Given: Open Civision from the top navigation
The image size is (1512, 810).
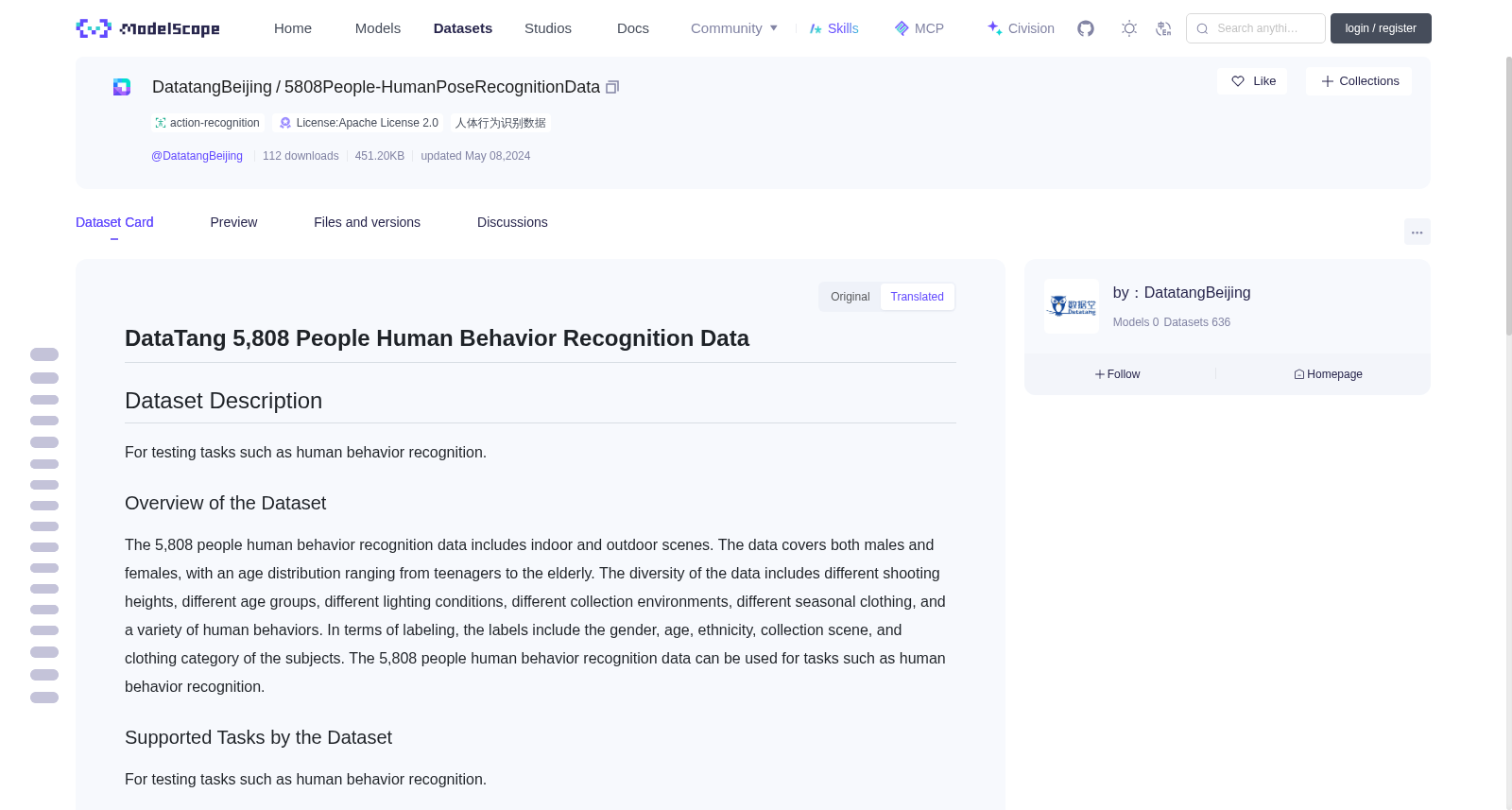Looking at the screenshot, I should [x=1021, y=28].
